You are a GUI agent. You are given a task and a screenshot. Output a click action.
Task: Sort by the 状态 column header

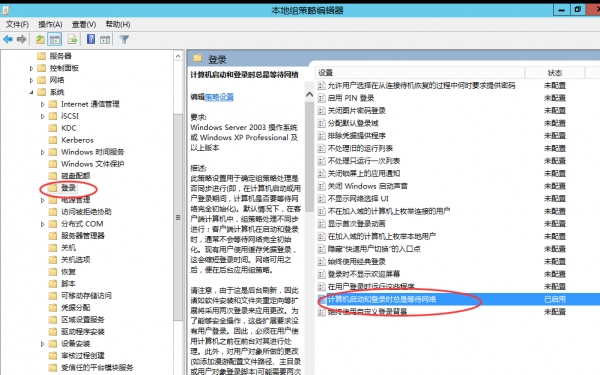click(x=554, y=73)
